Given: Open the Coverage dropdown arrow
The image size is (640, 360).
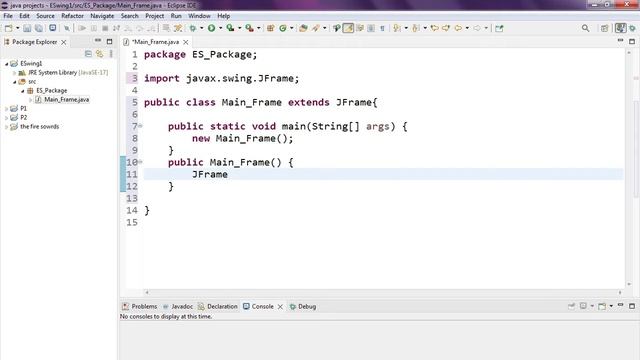Looking at the screenshot, I should pos(240,28).
